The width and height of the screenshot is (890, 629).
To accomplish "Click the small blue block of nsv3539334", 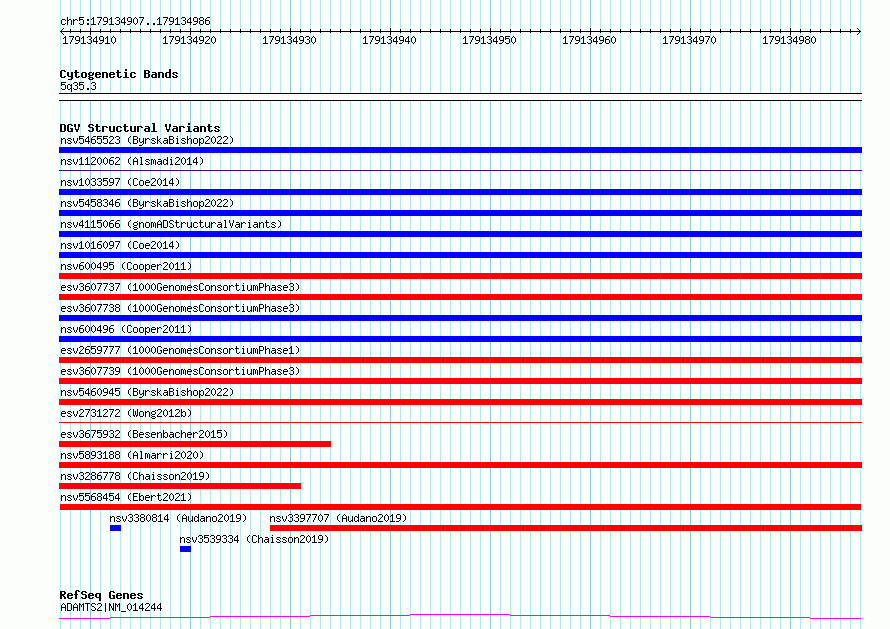I will [x=185, y=549].
